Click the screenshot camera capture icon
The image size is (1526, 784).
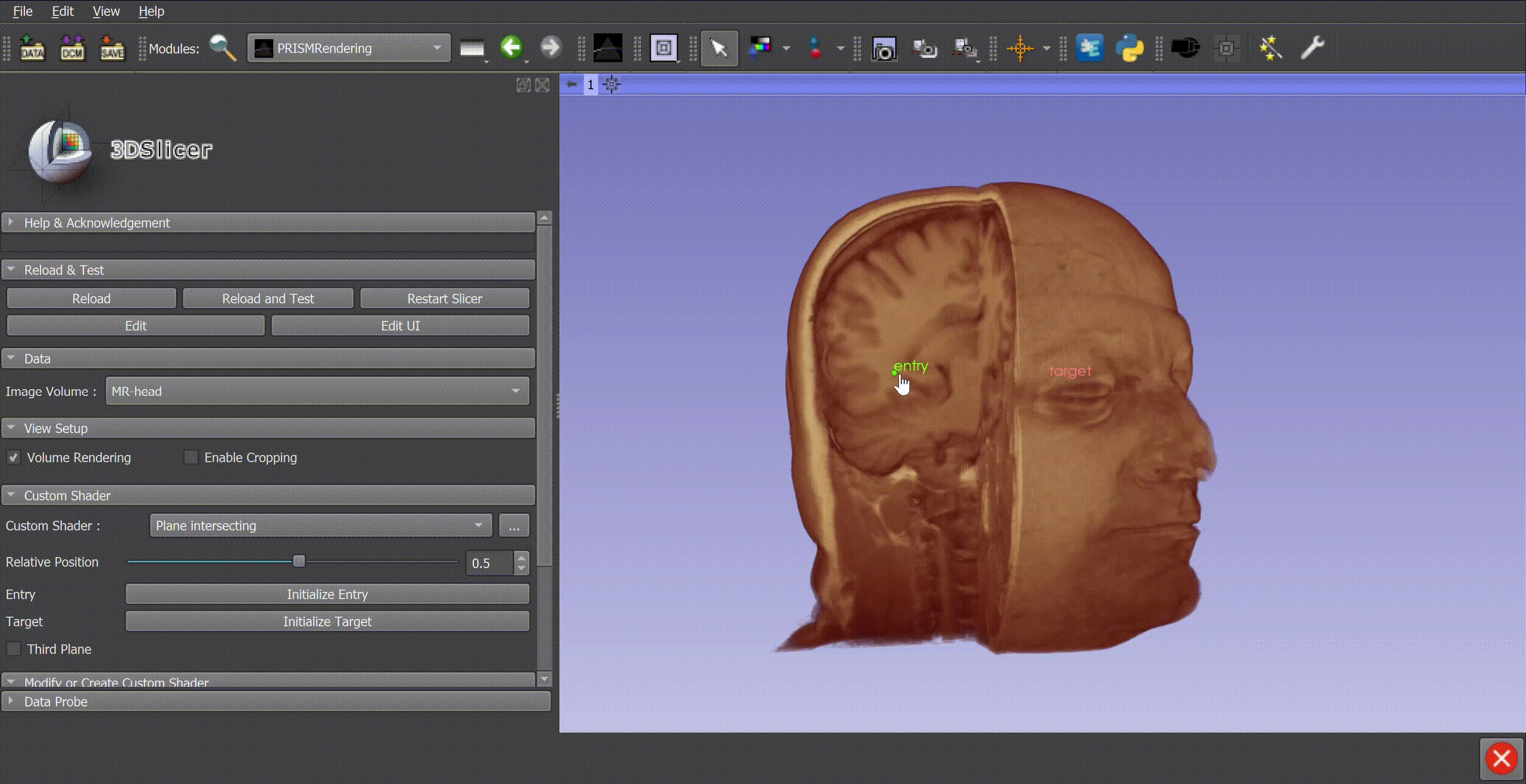tap(884, 48)
